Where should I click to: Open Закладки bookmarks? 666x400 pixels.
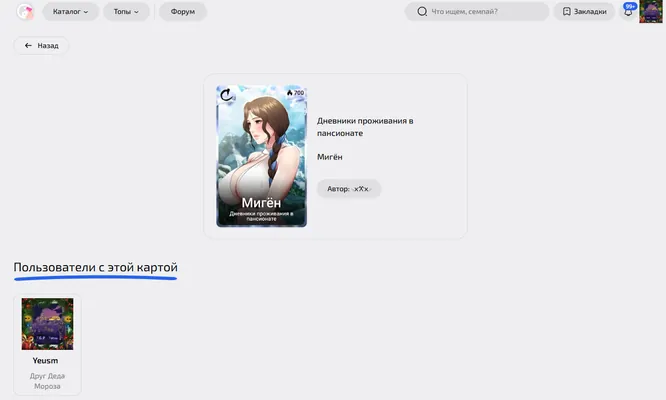(x=584, y=11)
